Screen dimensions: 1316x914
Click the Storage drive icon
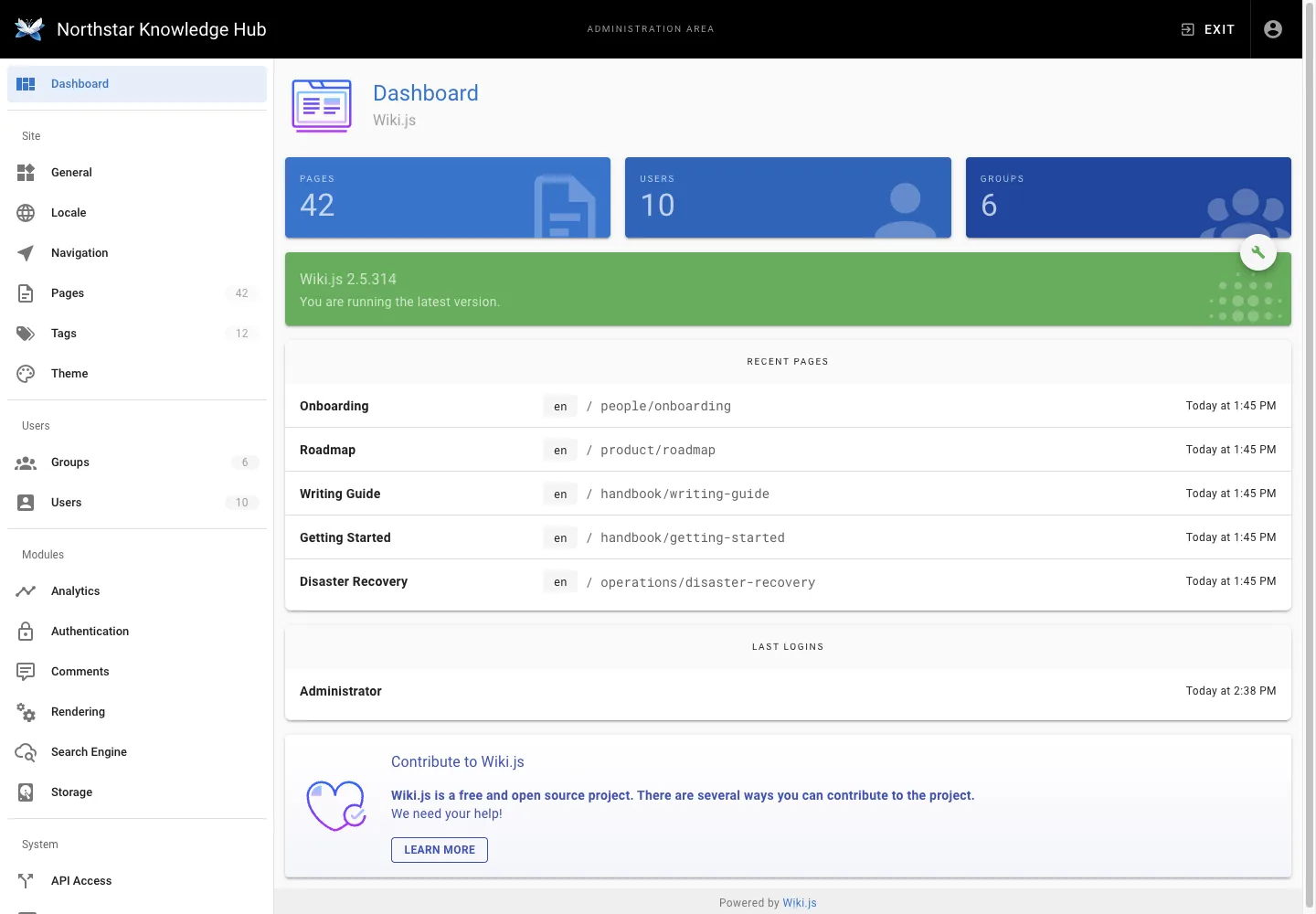pyautogui.click(x=26, y=792)
